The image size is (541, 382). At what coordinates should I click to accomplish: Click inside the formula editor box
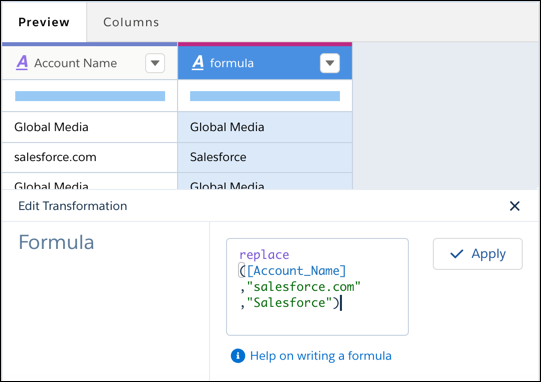(x=317, y=286)
